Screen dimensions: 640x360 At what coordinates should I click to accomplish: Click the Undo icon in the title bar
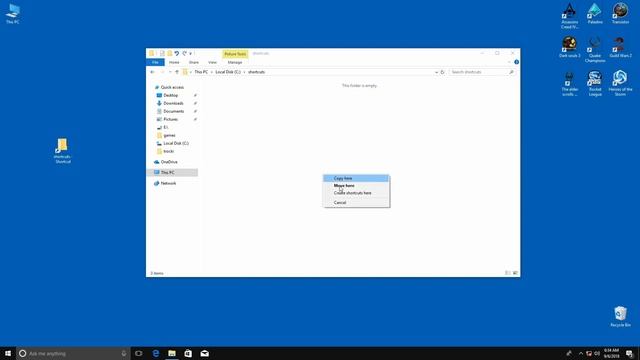(177, 53)
